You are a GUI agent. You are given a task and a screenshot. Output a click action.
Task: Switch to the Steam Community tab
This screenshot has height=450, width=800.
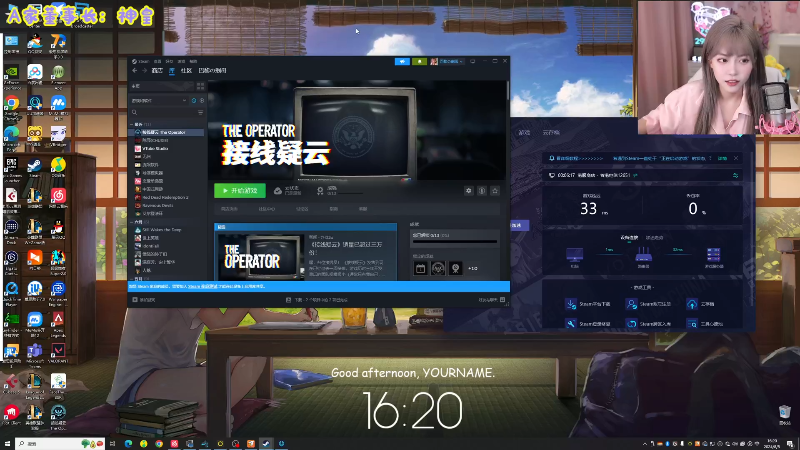pyautogui.click(x=186, y=70)
